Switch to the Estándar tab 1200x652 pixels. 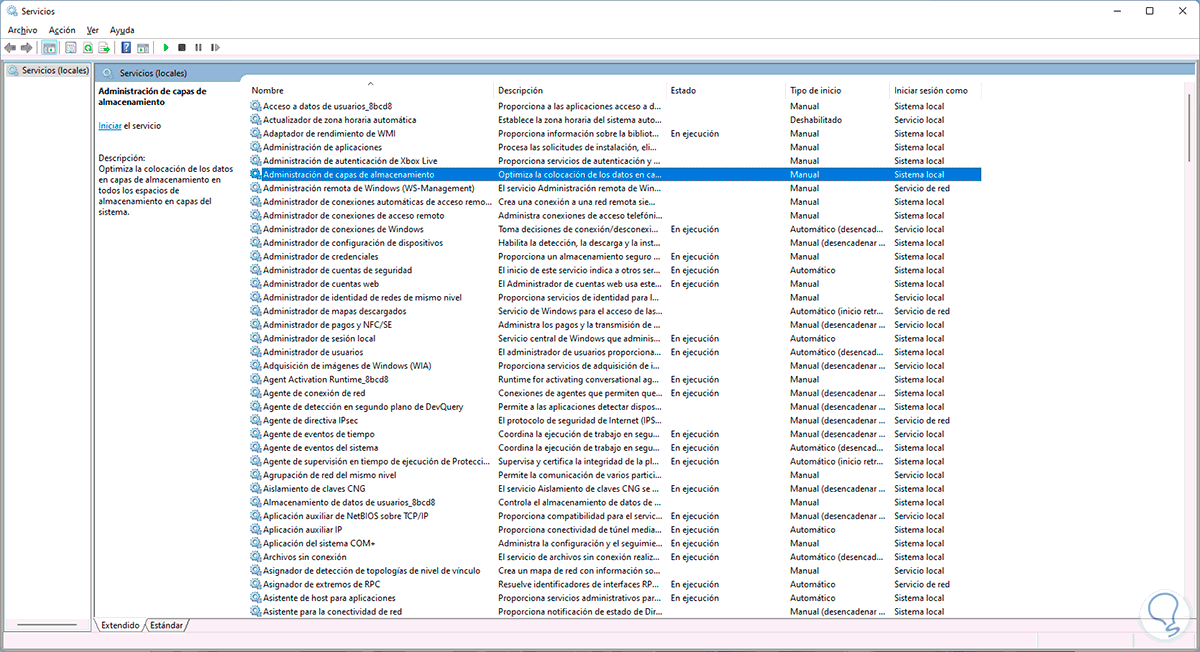coord(167,625)
